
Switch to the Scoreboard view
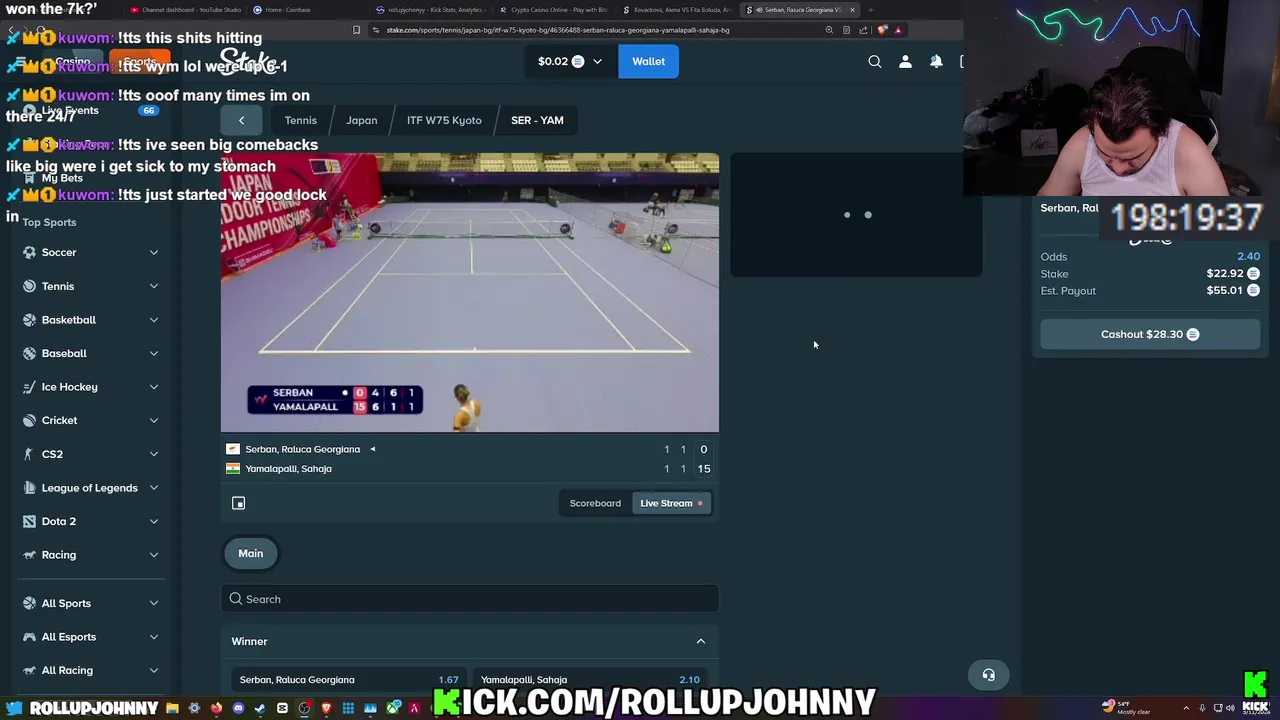[x=595, y=503]
